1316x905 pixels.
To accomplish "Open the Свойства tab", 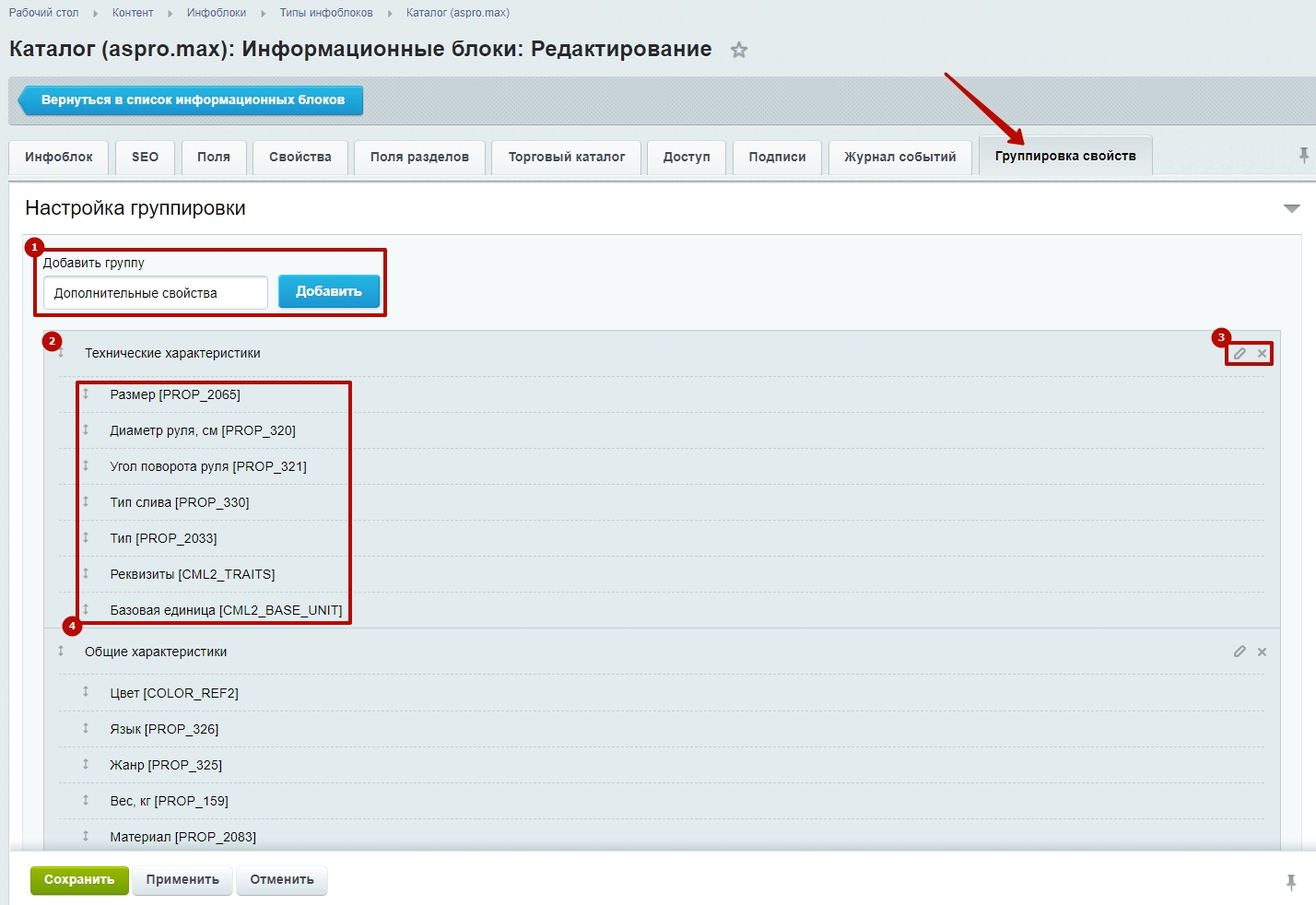I will (x=300, y=158).
